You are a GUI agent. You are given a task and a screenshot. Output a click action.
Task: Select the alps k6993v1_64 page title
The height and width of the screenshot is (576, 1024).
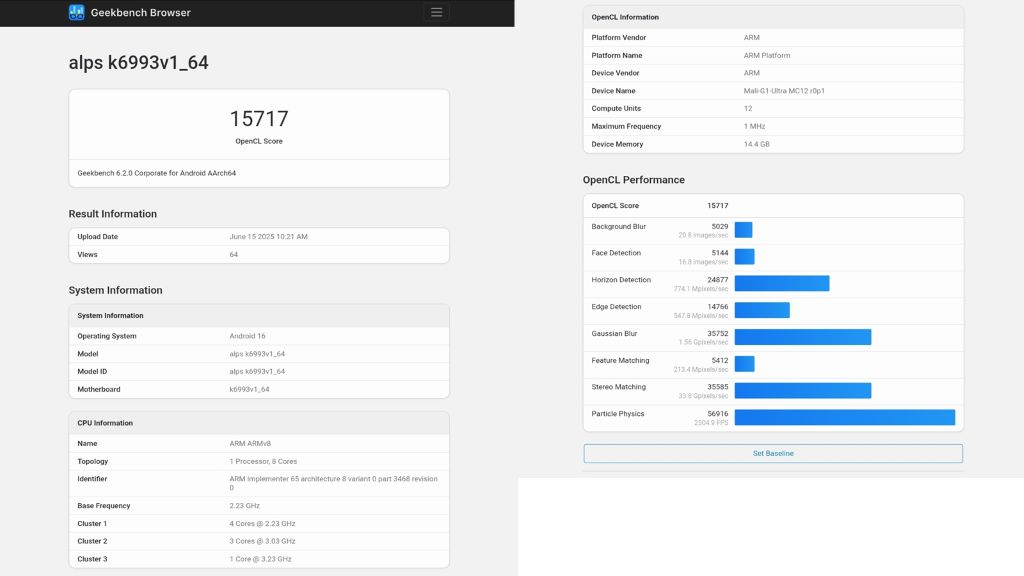(x=138, y=63)
